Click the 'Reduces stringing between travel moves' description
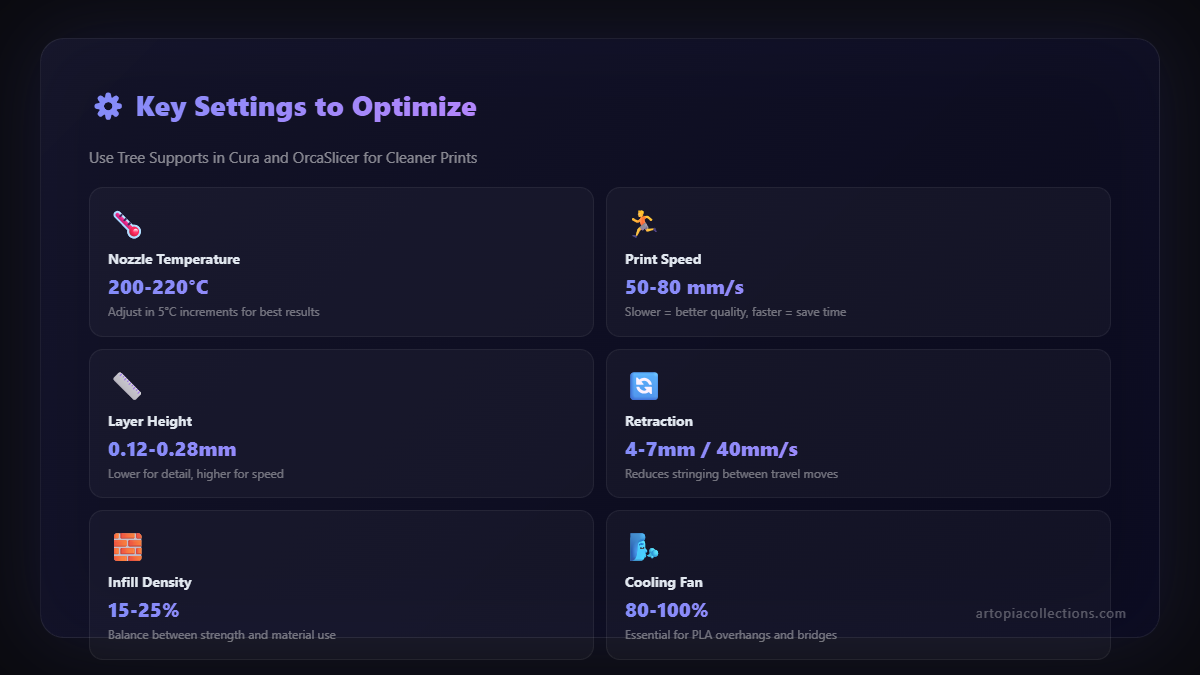 (x=731, y=474)
